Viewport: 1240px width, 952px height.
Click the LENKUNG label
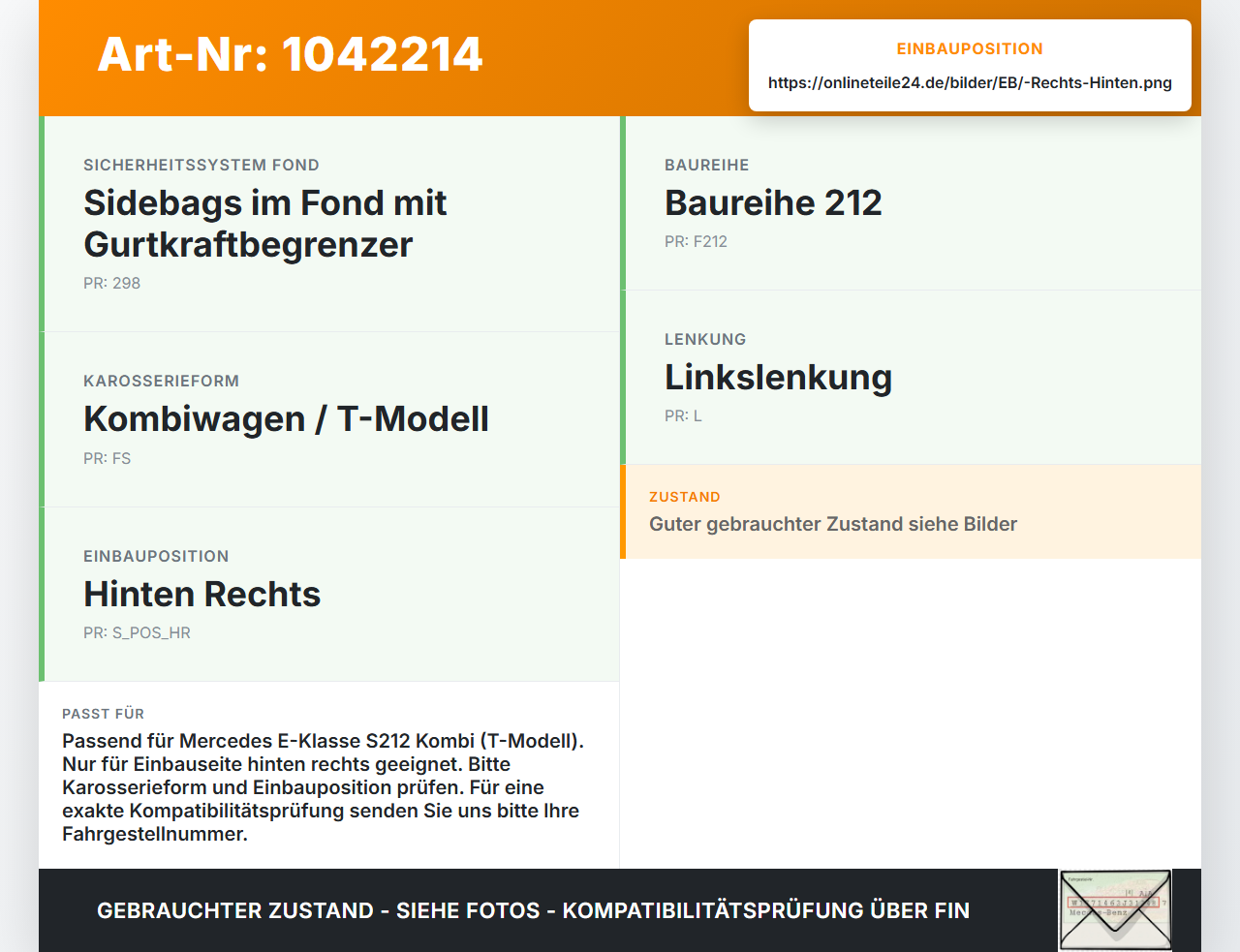pyautogui.click(x=705, y=339)
